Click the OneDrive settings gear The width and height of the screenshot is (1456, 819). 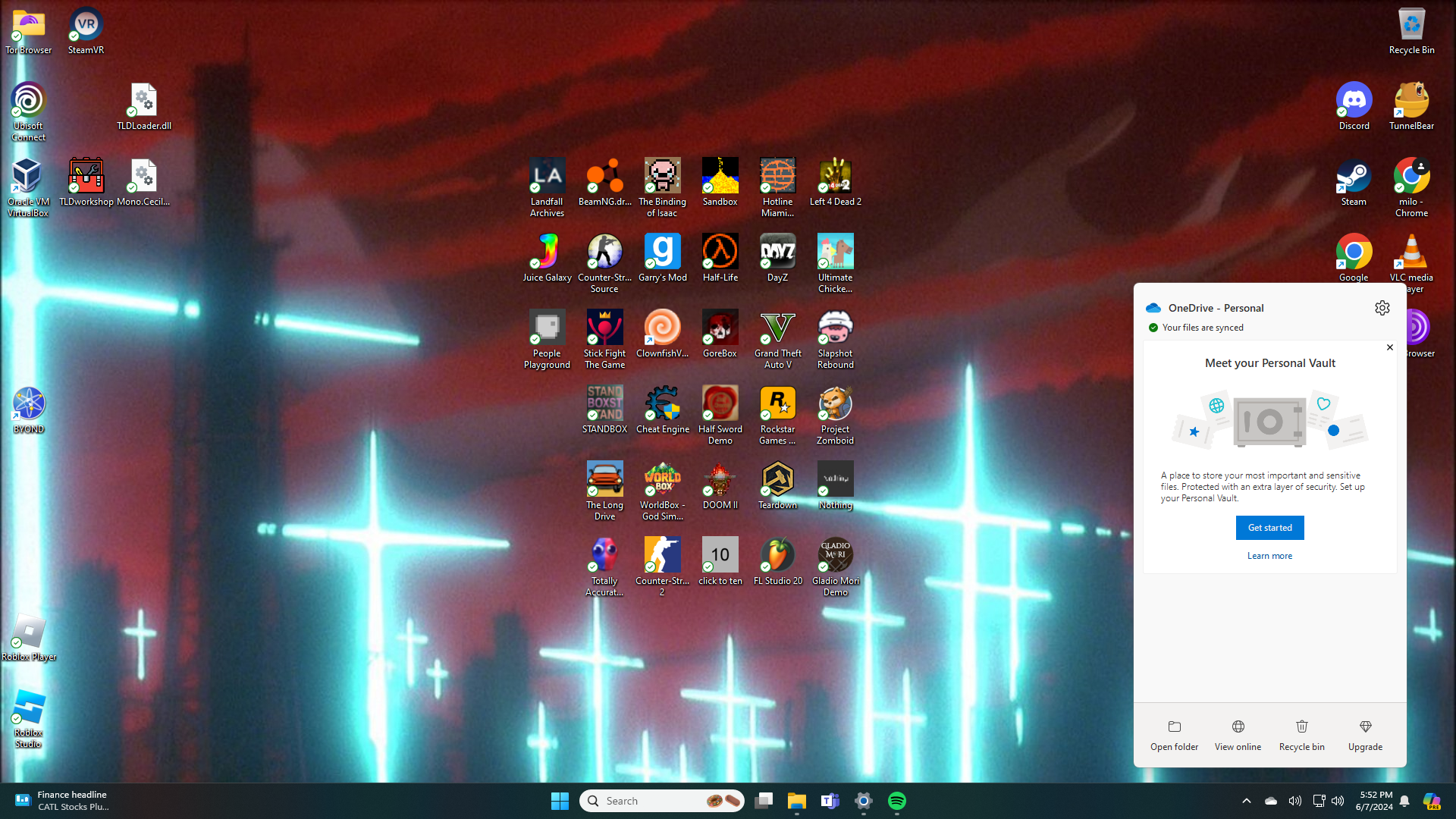tap(1382, 308)
